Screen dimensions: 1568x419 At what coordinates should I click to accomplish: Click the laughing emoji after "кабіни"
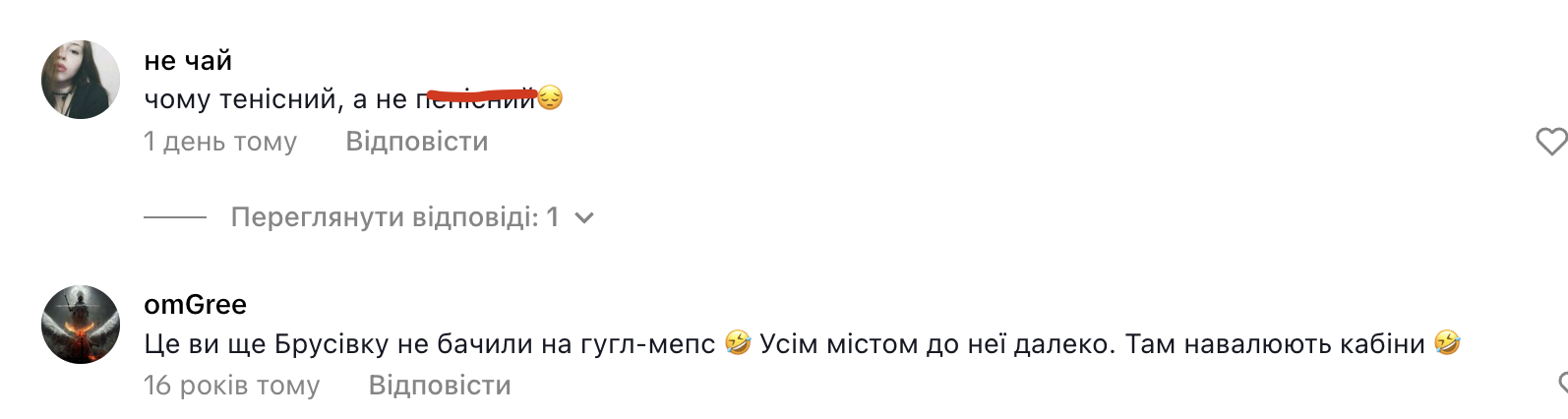coord(1446,343)
